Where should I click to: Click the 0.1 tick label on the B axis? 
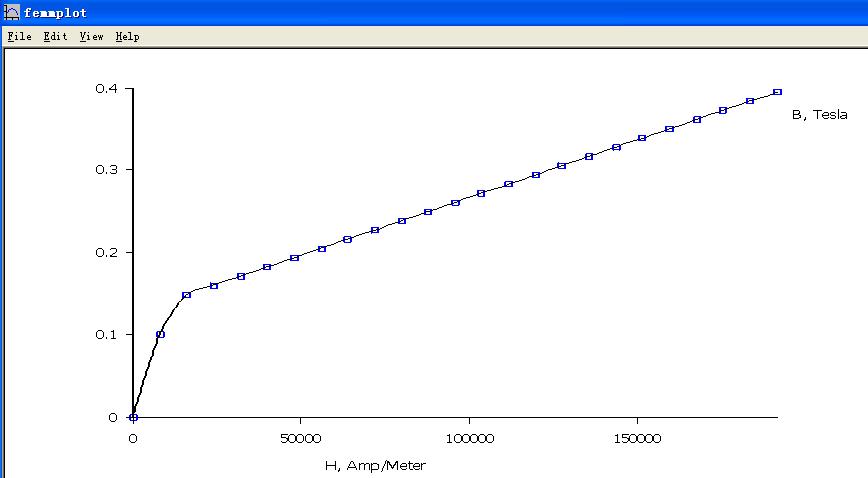point(106,335)
